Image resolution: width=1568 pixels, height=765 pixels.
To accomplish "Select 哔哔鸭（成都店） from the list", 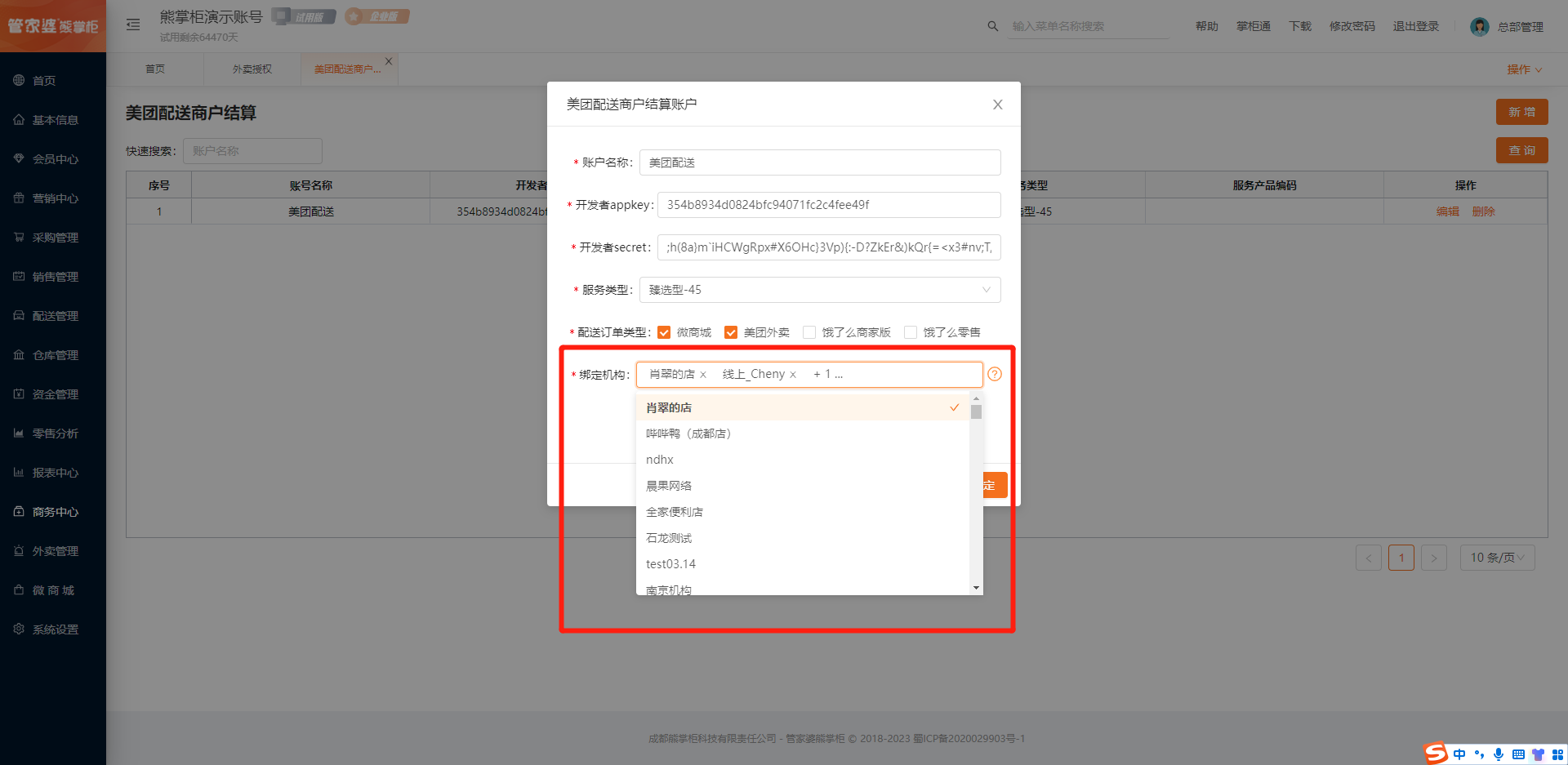I will 803,434.
